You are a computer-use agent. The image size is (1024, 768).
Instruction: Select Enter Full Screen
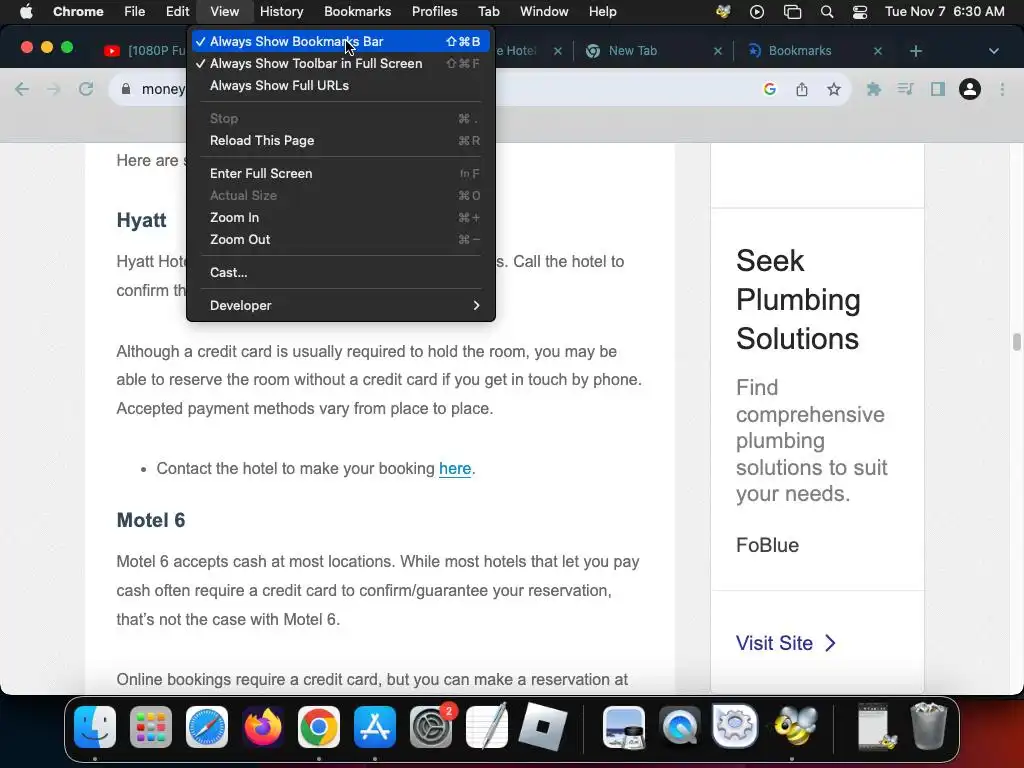point(341,174)
